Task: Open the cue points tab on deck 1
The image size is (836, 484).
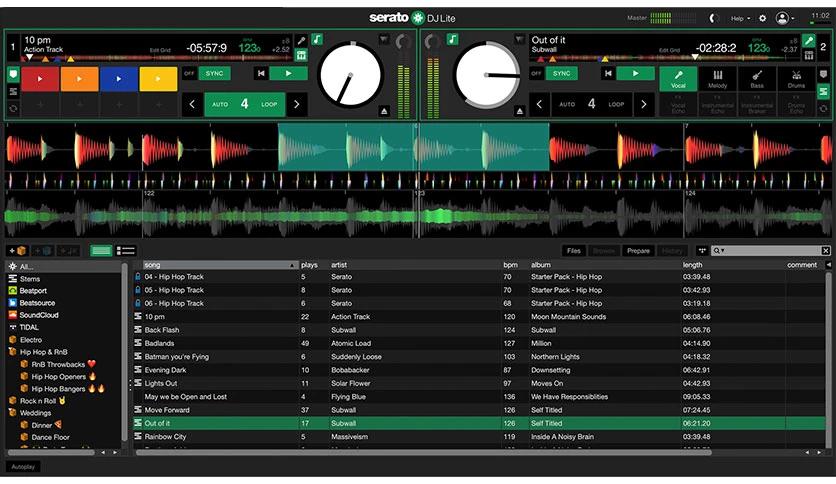Action: 13,74
